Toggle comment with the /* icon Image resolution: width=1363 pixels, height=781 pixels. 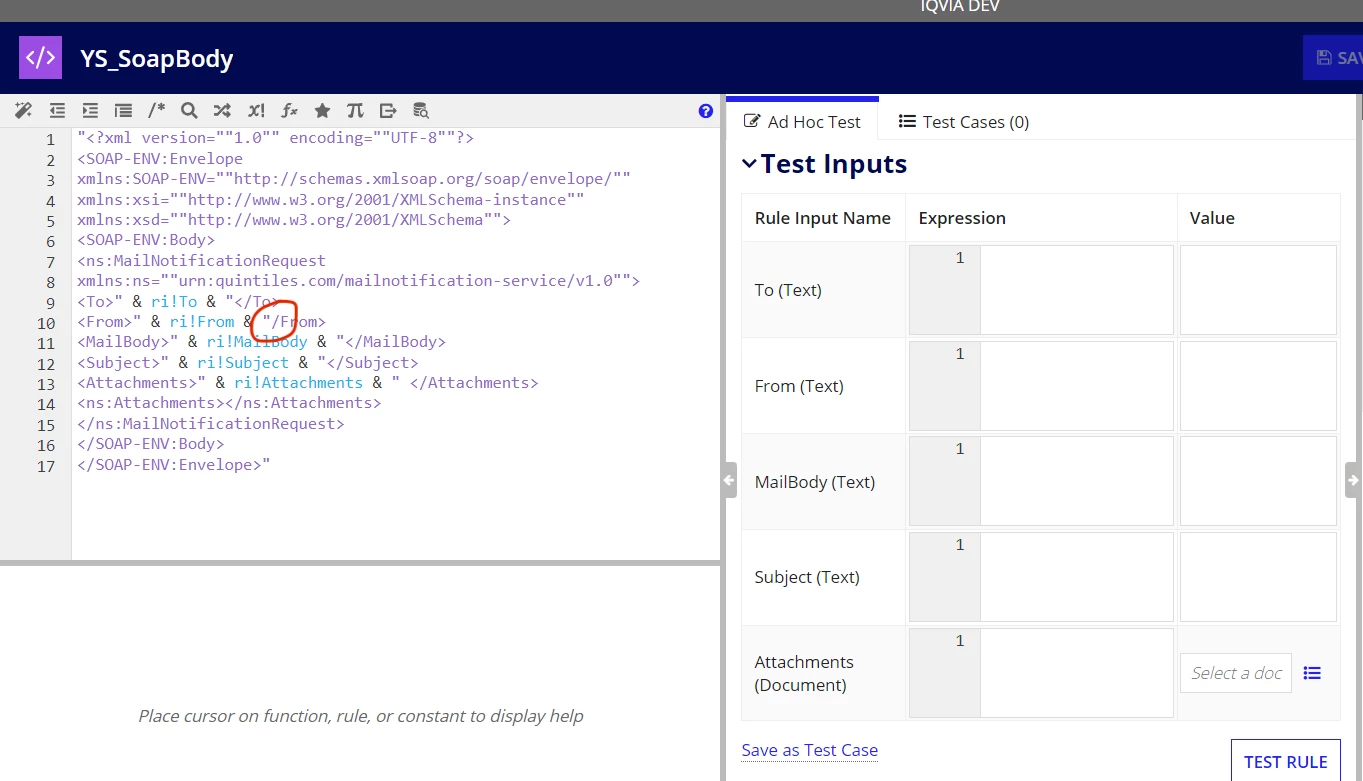pyautogui.click(x=157, y=111)
